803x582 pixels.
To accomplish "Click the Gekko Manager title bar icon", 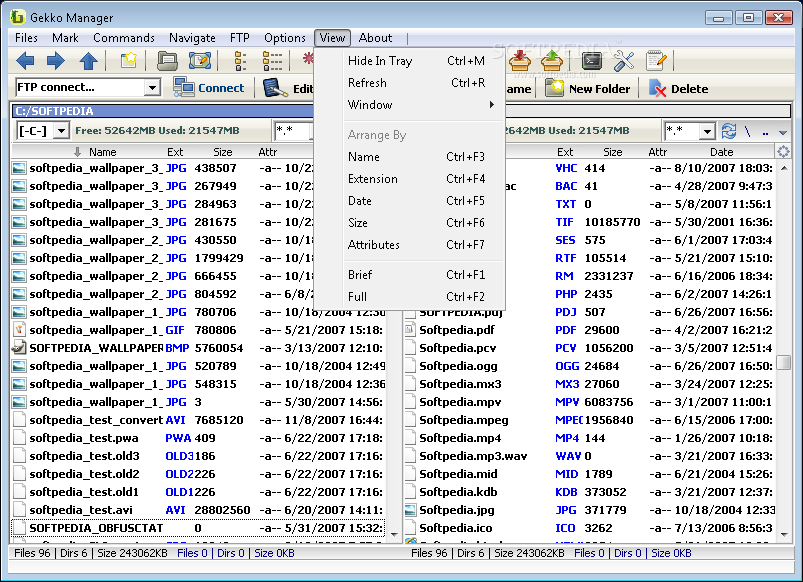I will 17,17.
